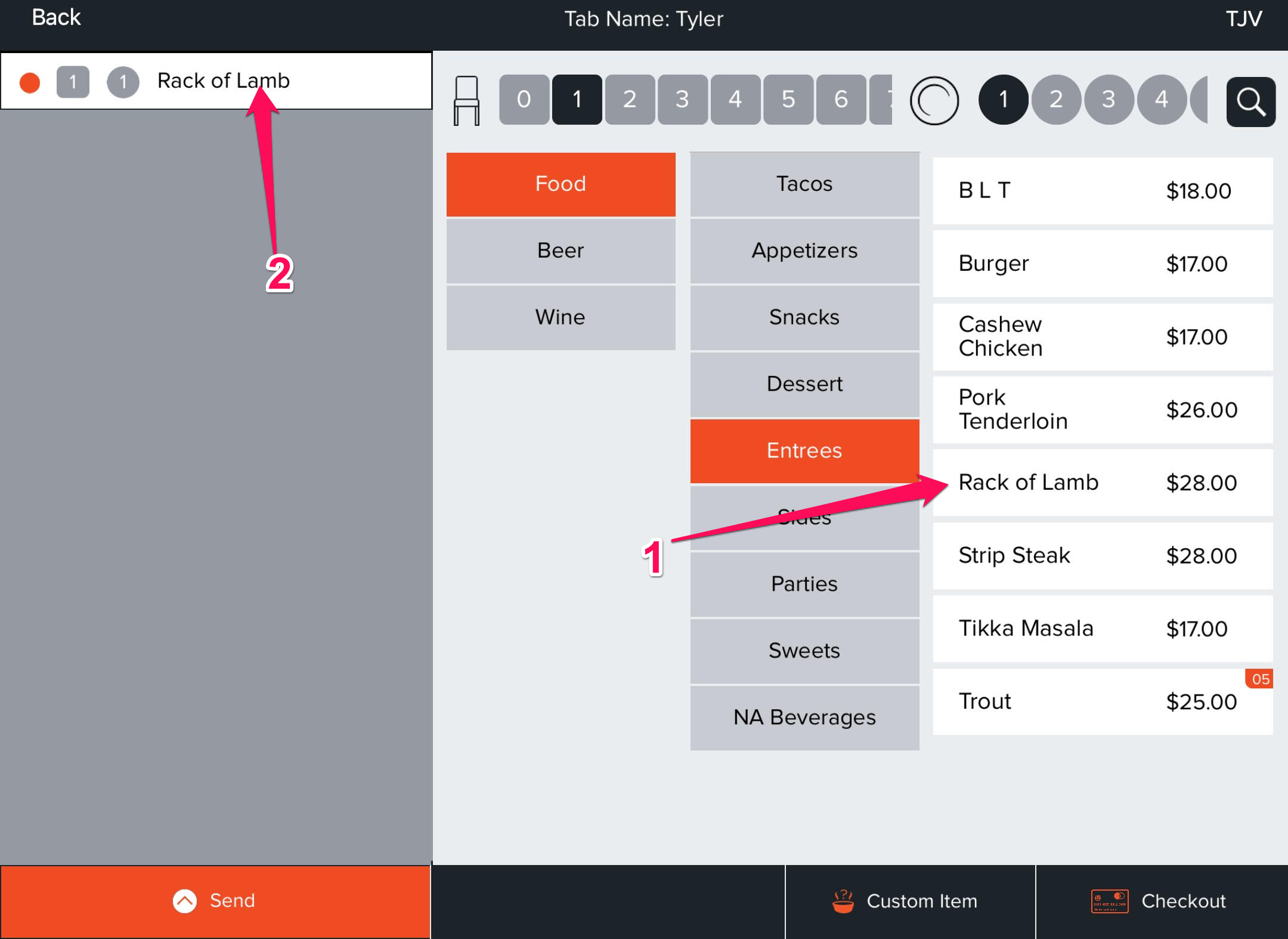
Task: Select seat number 0
Action: [524, 100]
